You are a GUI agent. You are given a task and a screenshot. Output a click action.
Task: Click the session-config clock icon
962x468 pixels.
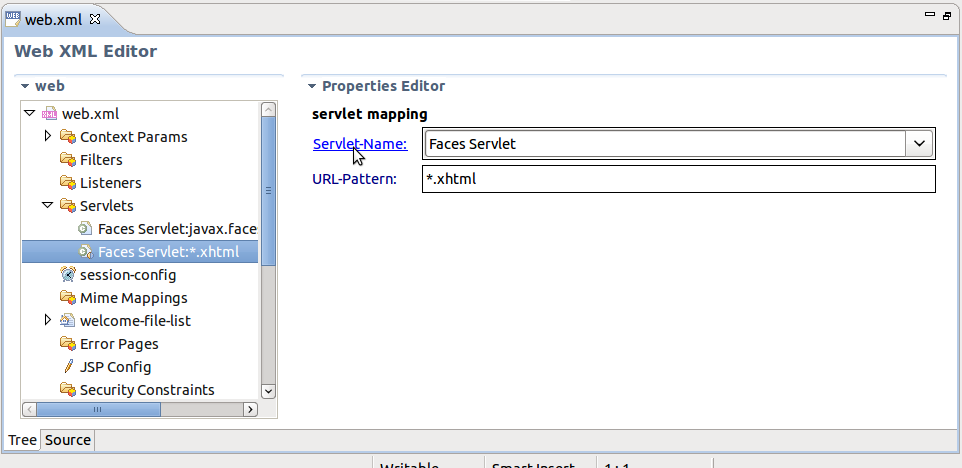click(x=67, y=274)
